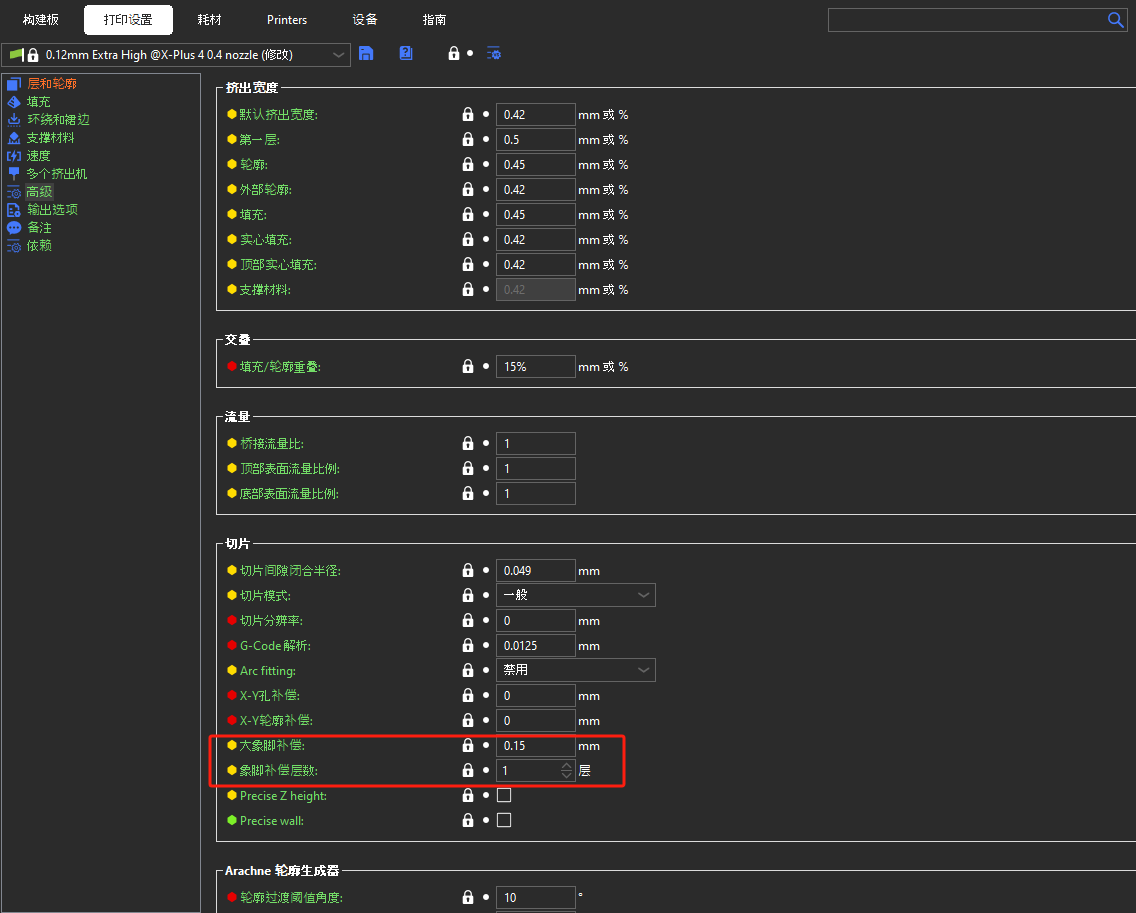Open the 速度 page in the sidebar
The width and height of the screenshot is (1136, 913).
38,156
